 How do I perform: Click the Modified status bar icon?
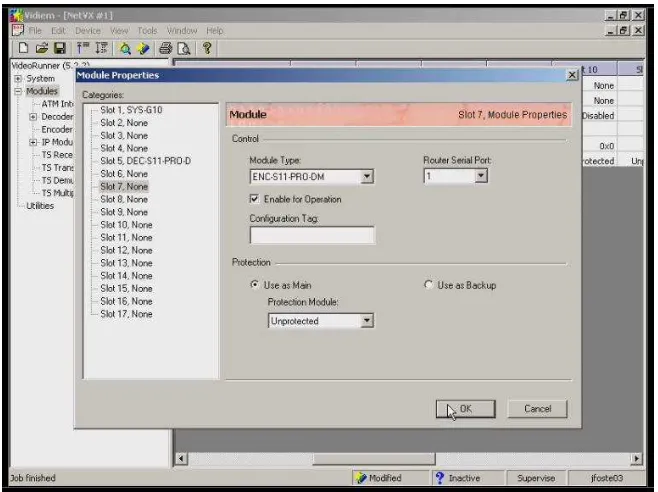pyautogui.click(x=360, y=478)
